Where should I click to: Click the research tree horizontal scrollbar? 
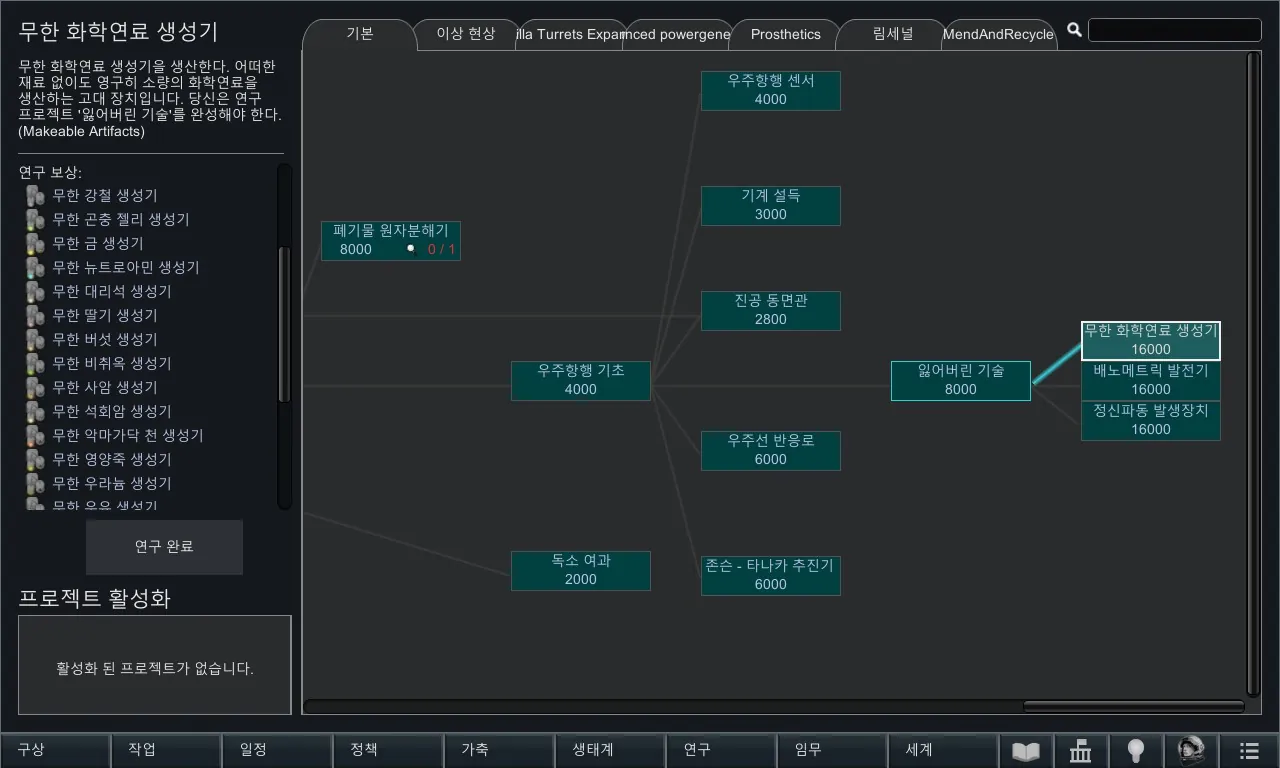point(1133,706)
